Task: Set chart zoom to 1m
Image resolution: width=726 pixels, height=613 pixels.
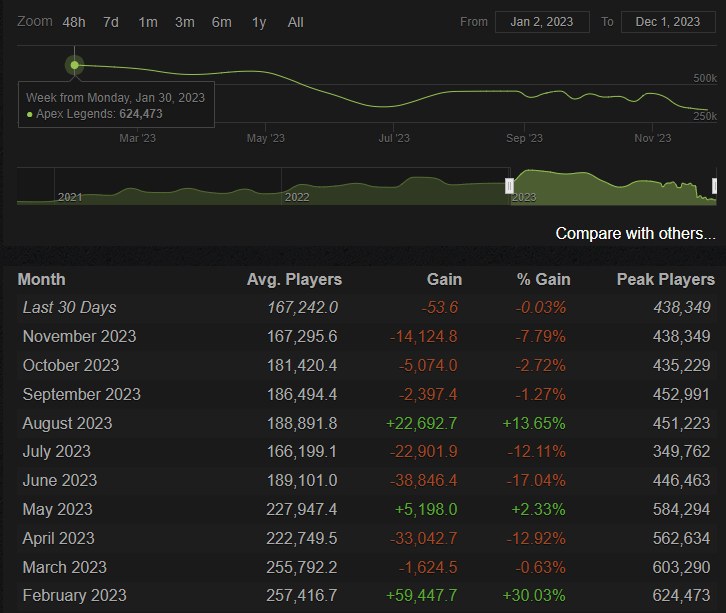Action: click(148, 22)
